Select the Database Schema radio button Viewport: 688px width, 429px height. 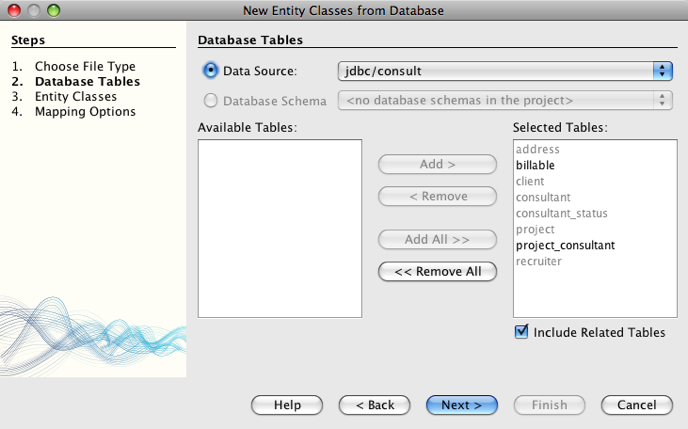(210, 100)
